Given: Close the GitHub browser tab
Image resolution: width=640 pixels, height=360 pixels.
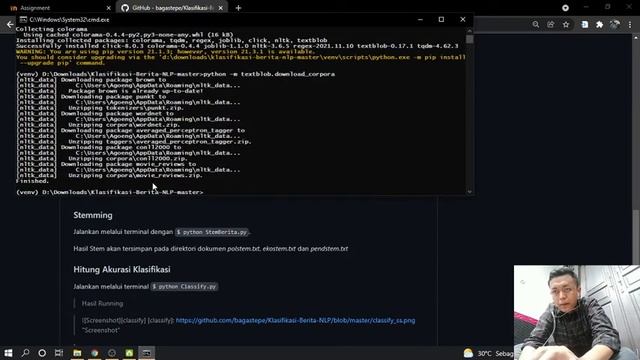Looking at the screenshot, I should point(220,8).
